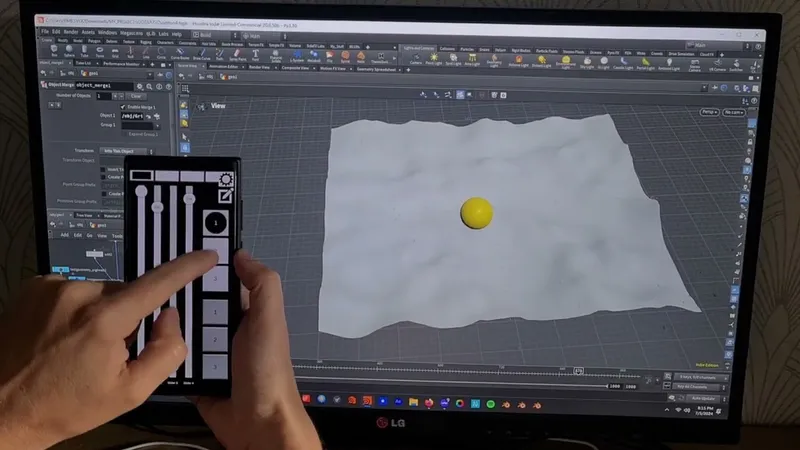Open the Render menu
This screenshot has width=800, height=450.
coord(71,32)
